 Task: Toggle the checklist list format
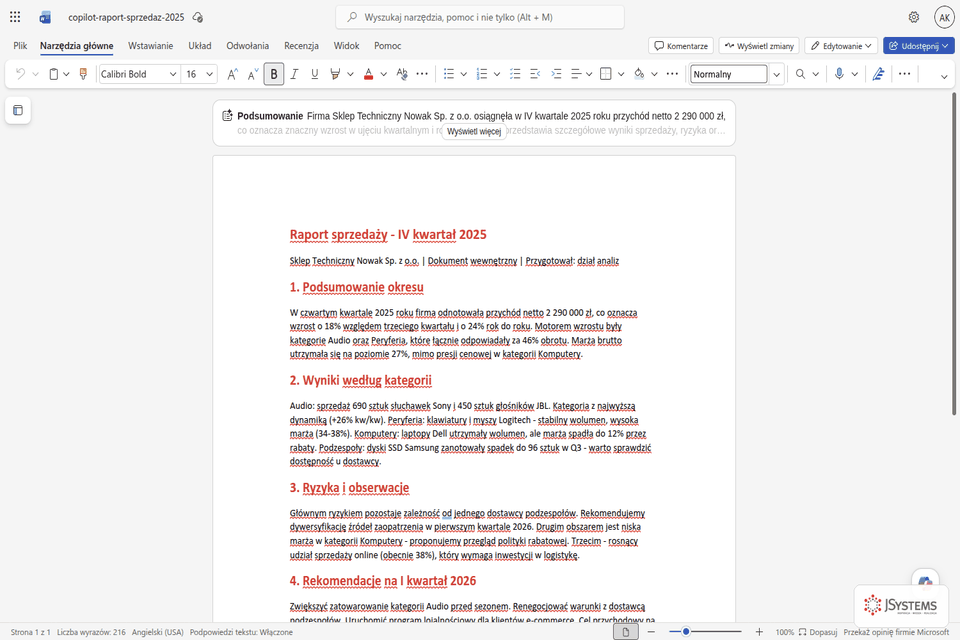(x=515, y=74)
